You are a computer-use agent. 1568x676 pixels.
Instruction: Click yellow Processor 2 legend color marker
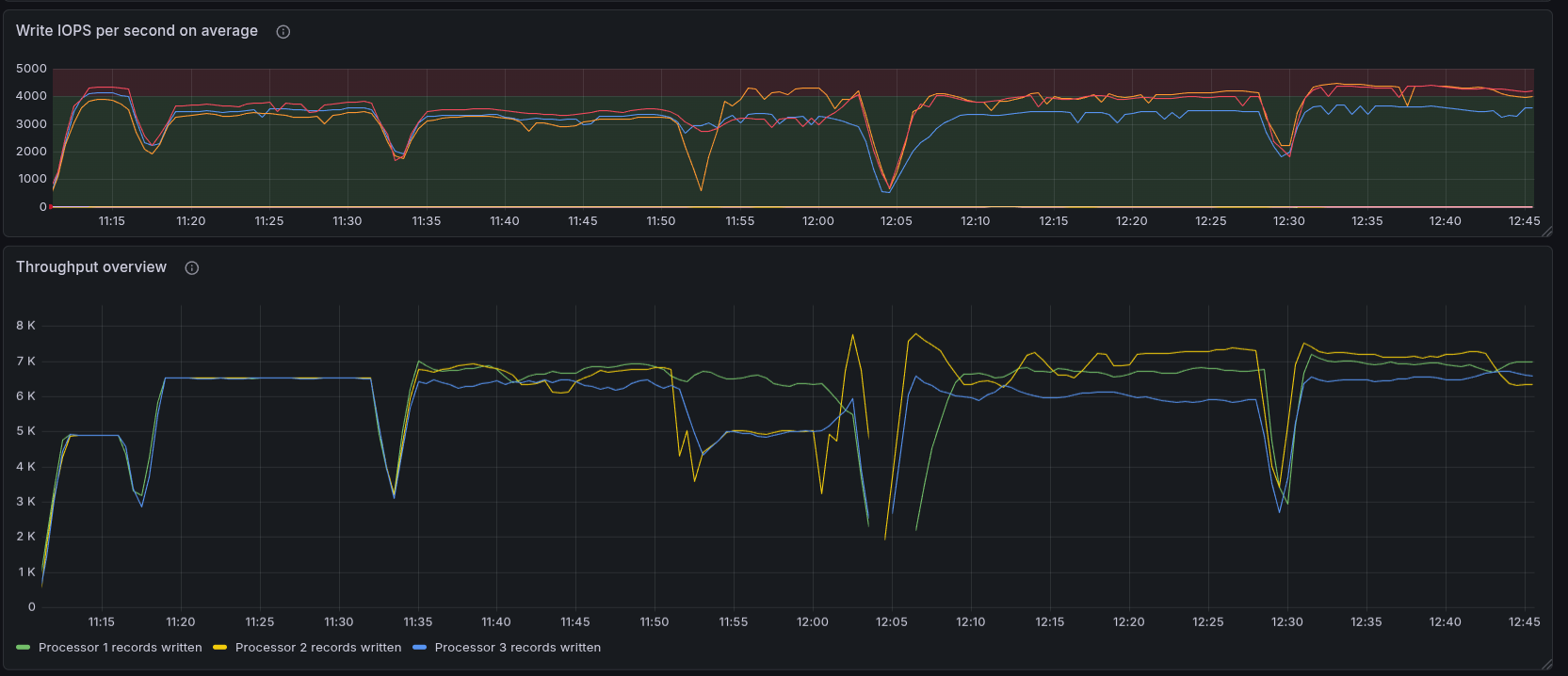pos(220,648)
